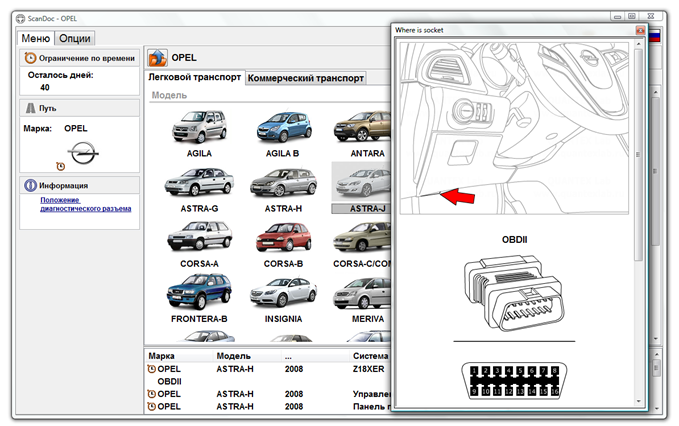679x426 pixels.
Task: Minimize the ScanDoc main window
Action: click(x=618, y=16)
